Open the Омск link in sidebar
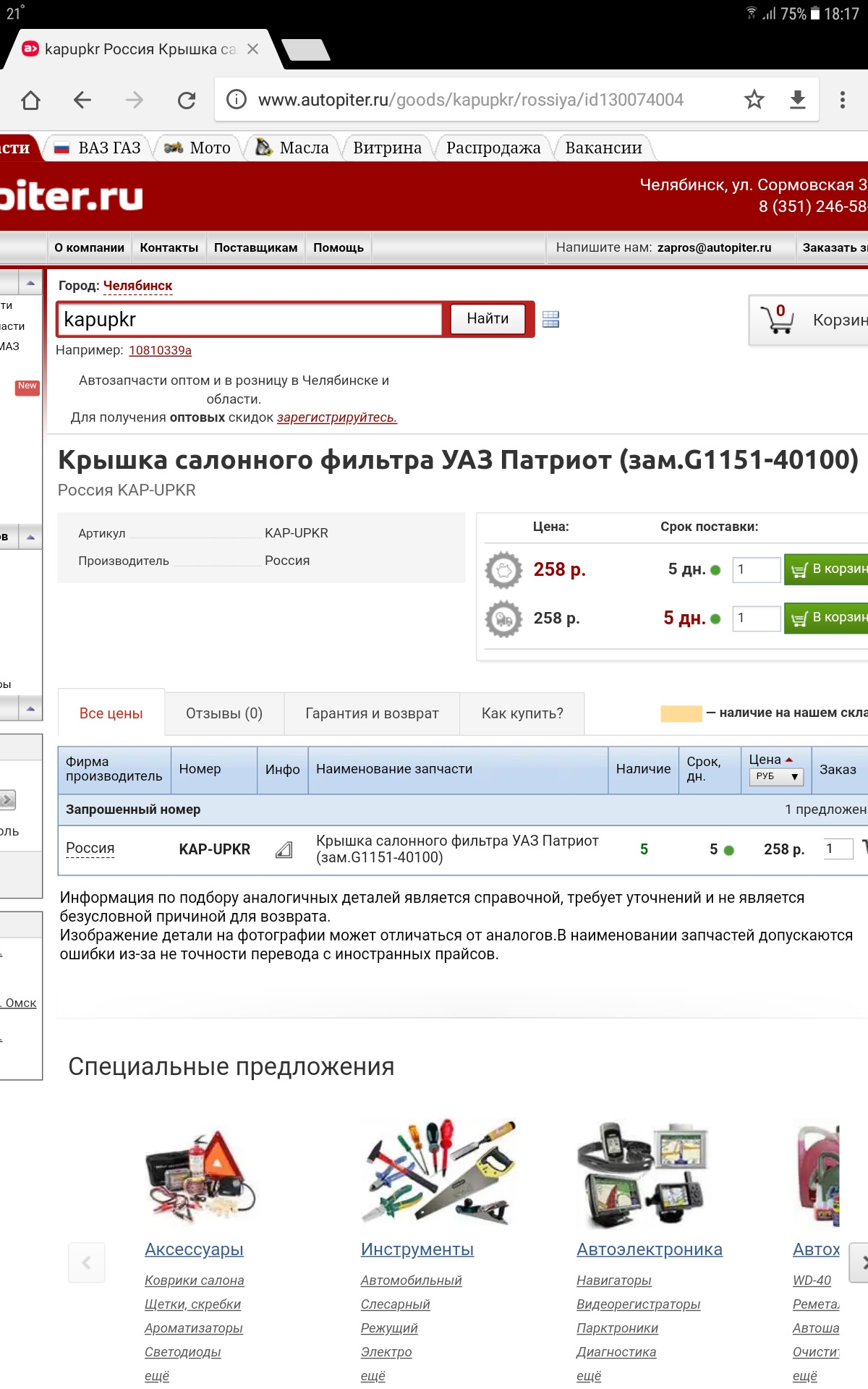This screenshot has height=1389, width=868. [20, 1003]
